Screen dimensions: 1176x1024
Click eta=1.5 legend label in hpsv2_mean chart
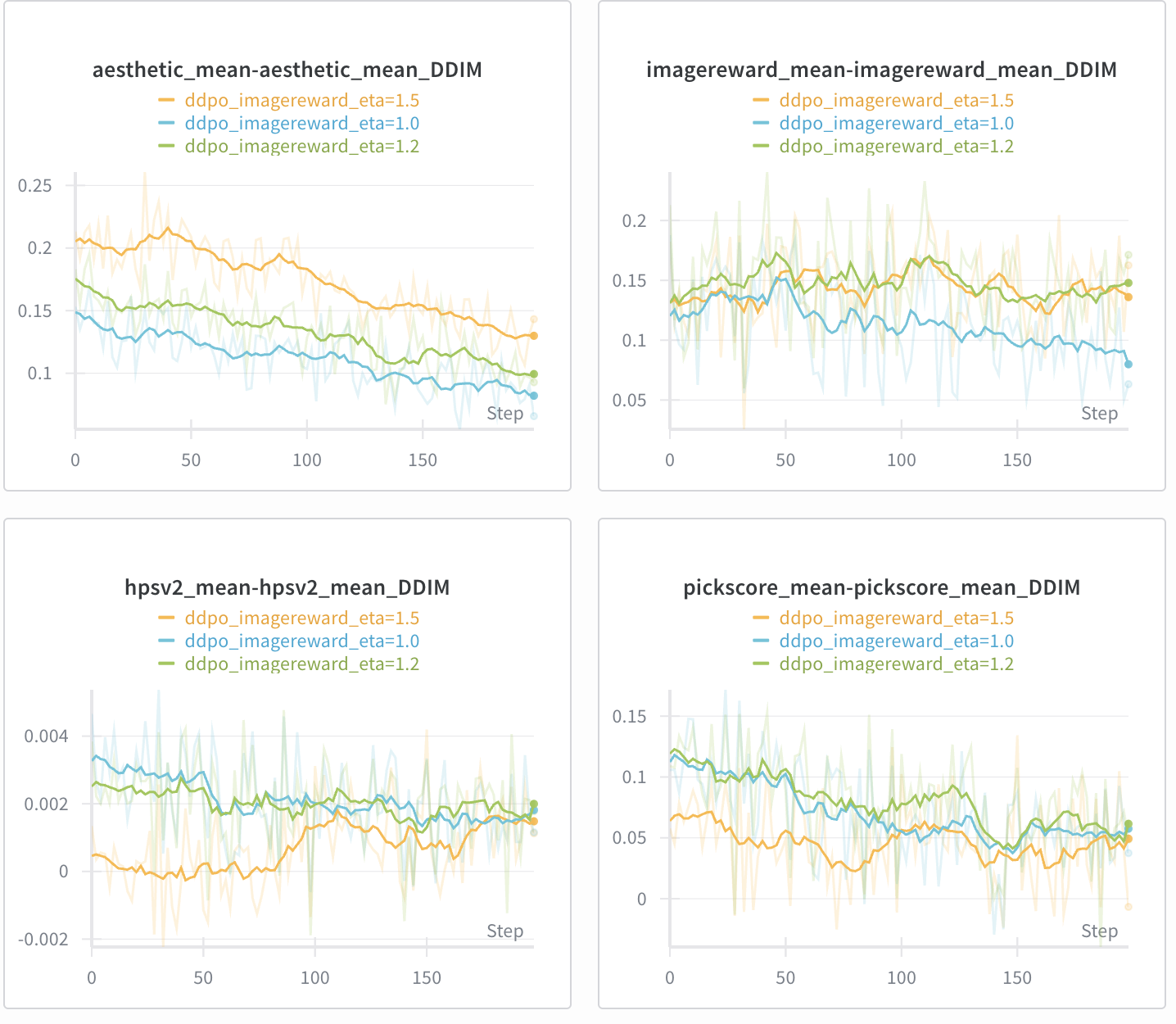tap(301, 618)
